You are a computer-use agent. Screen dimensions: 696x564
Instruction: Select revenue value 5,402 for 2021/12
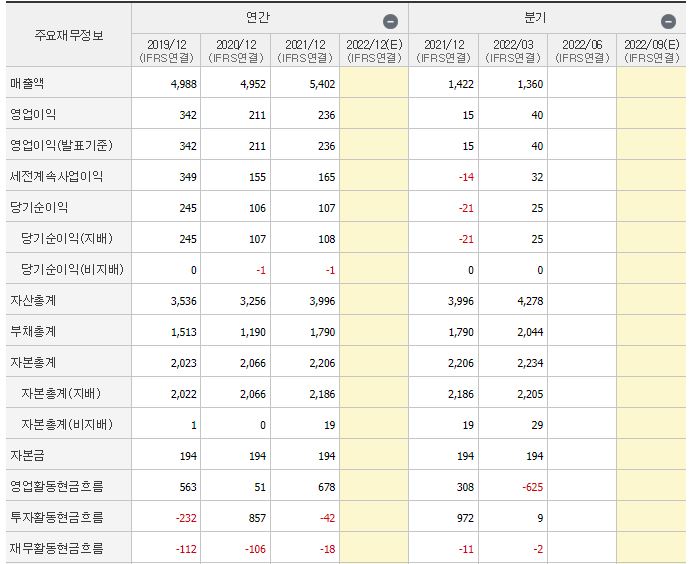[x=322, y=84]
